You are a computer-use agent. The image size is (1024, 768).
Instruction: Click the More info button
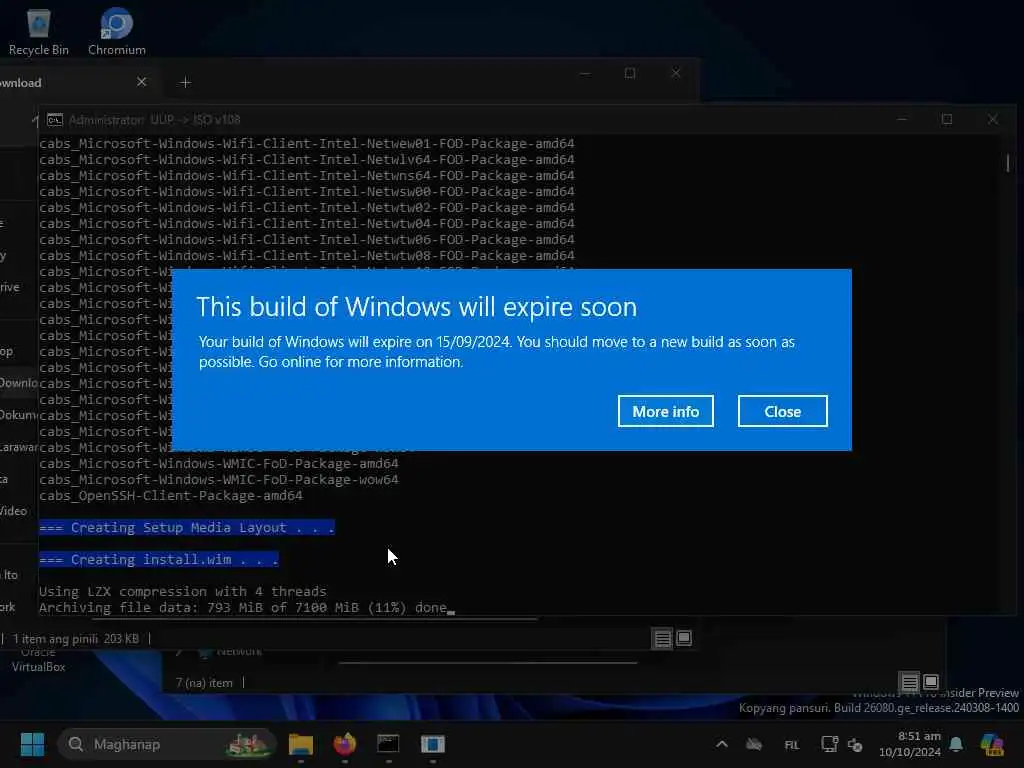pyautogui.click(x=665, y=411)
